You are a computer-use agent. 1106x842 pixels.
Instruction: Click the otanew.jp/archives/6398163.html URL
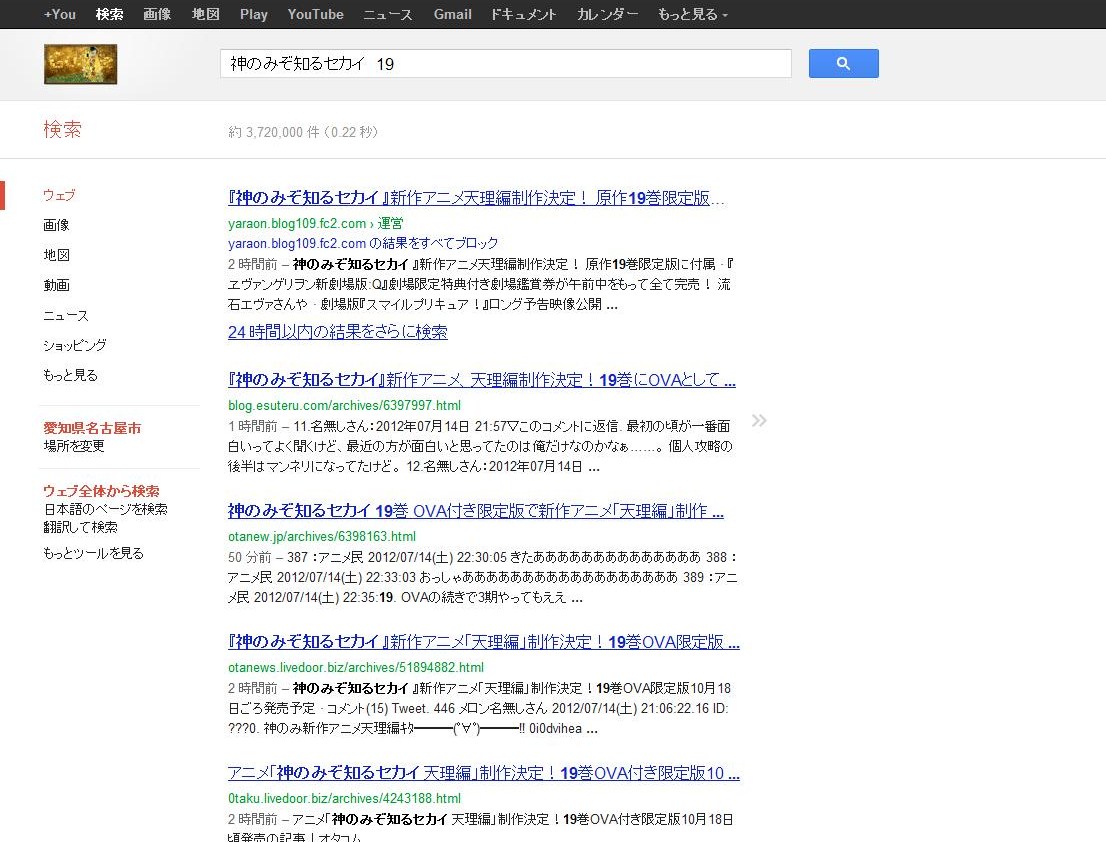point(322,537)
